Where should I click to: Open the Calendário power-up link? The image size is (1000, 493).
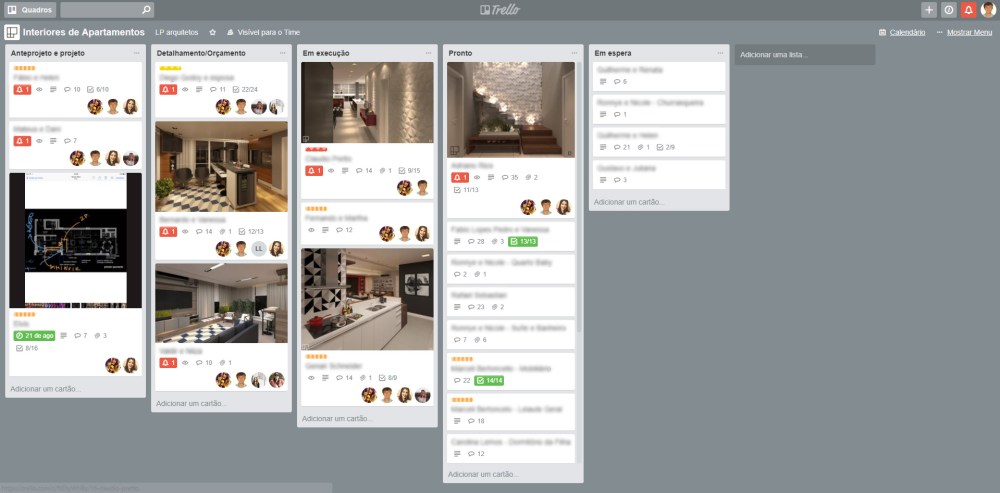902,32
